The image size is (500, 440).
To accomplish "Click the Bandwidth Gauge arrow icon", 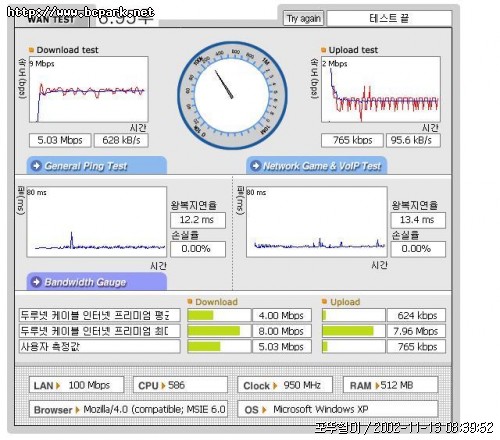I will [x=36, y=282].
